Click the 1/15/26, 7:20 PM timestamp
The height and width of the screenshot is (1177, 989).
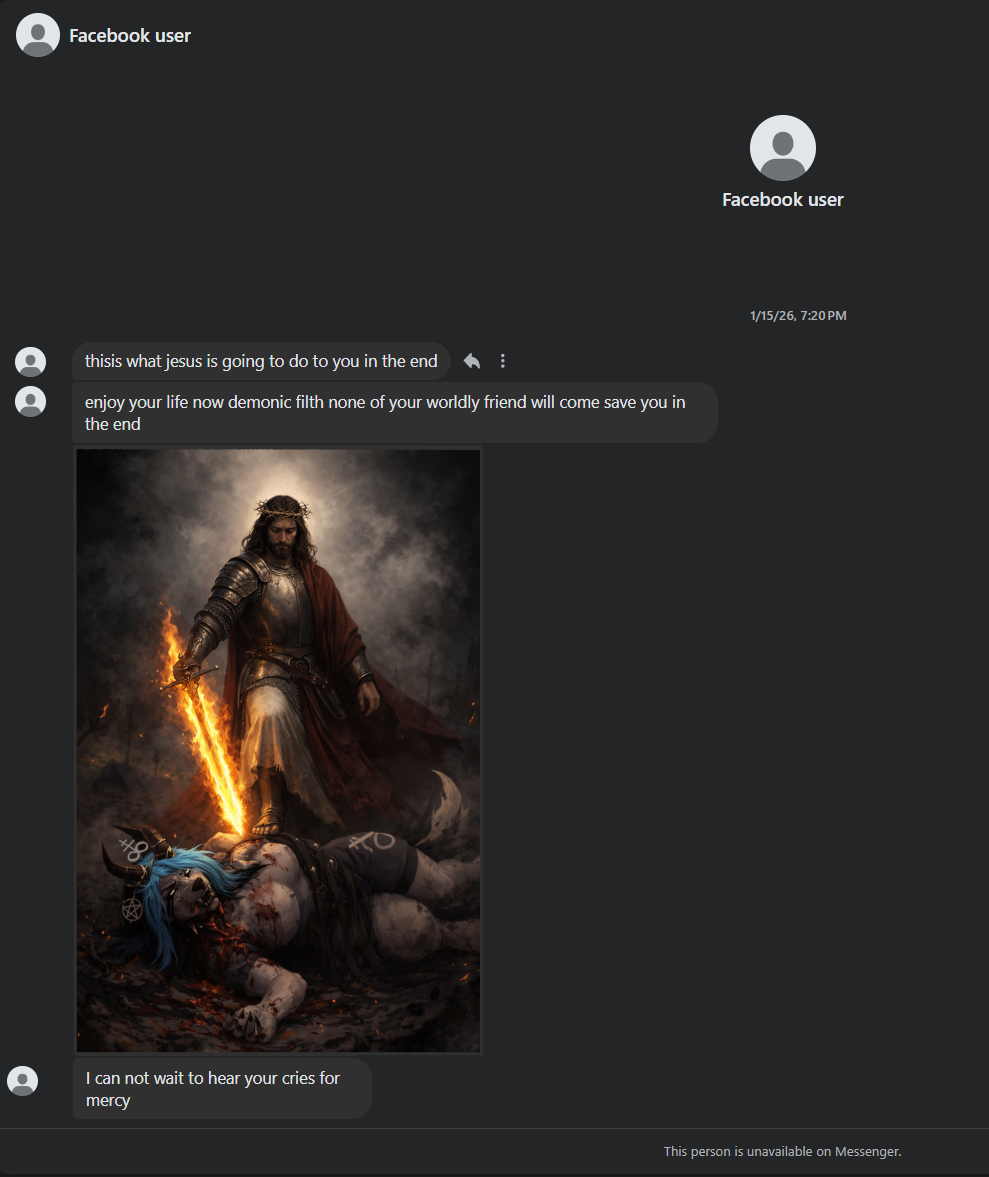point(798,316)
